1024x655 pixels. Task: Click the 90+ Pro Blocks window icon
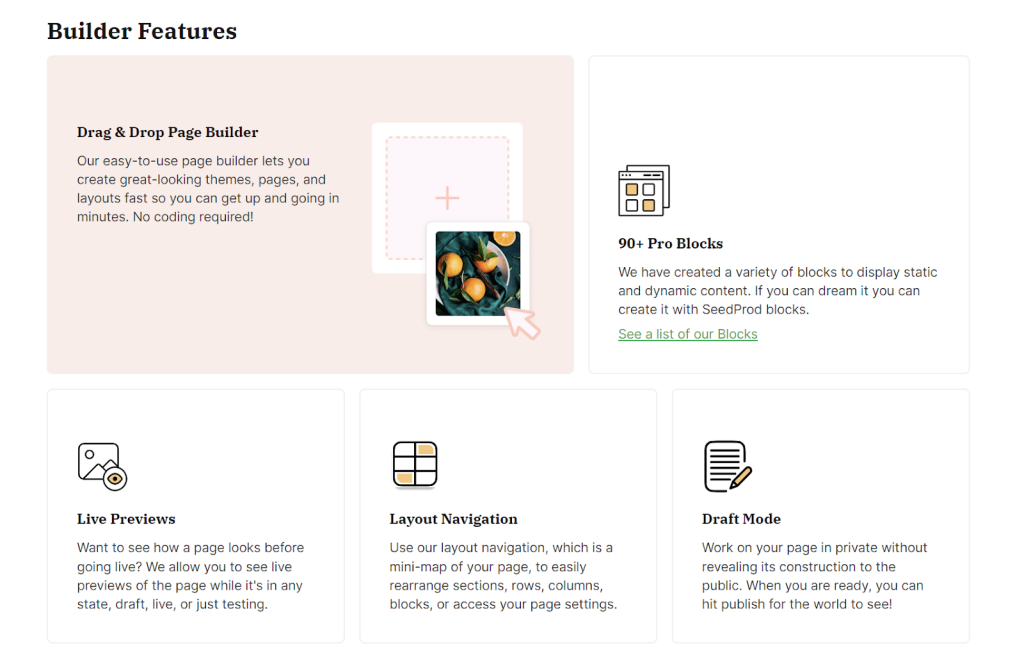point(643,190)
